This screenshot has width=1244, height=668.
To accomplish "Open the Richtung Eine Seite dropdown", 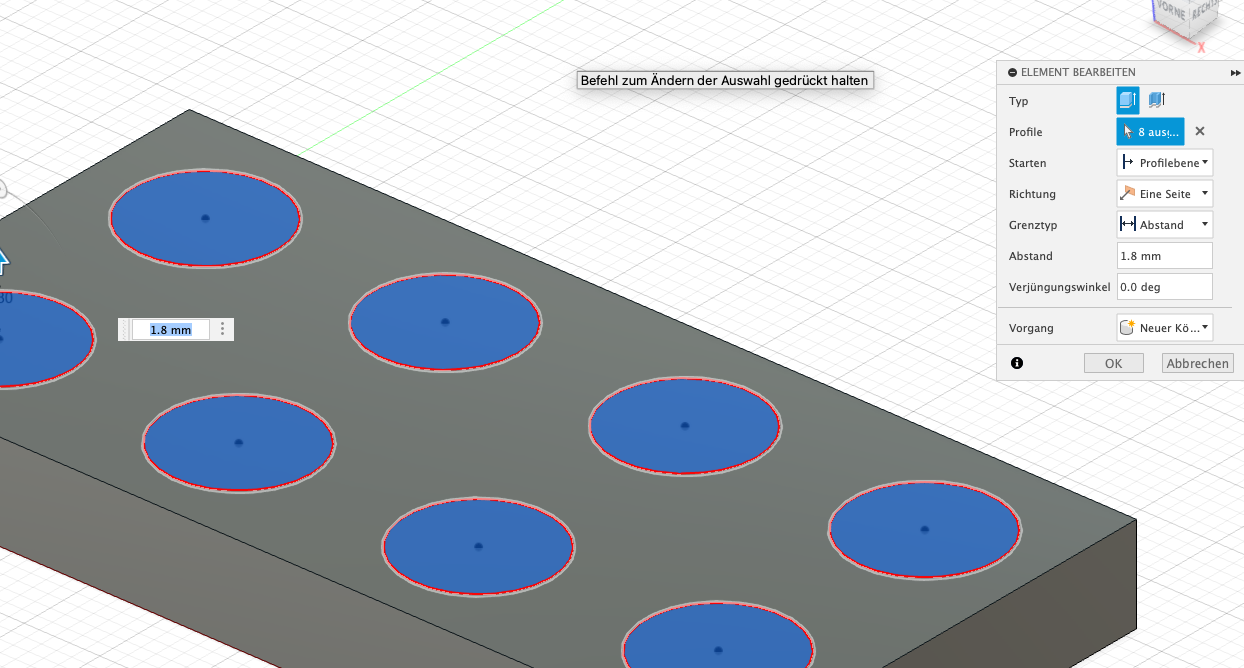I will (x=1164, y=194).
